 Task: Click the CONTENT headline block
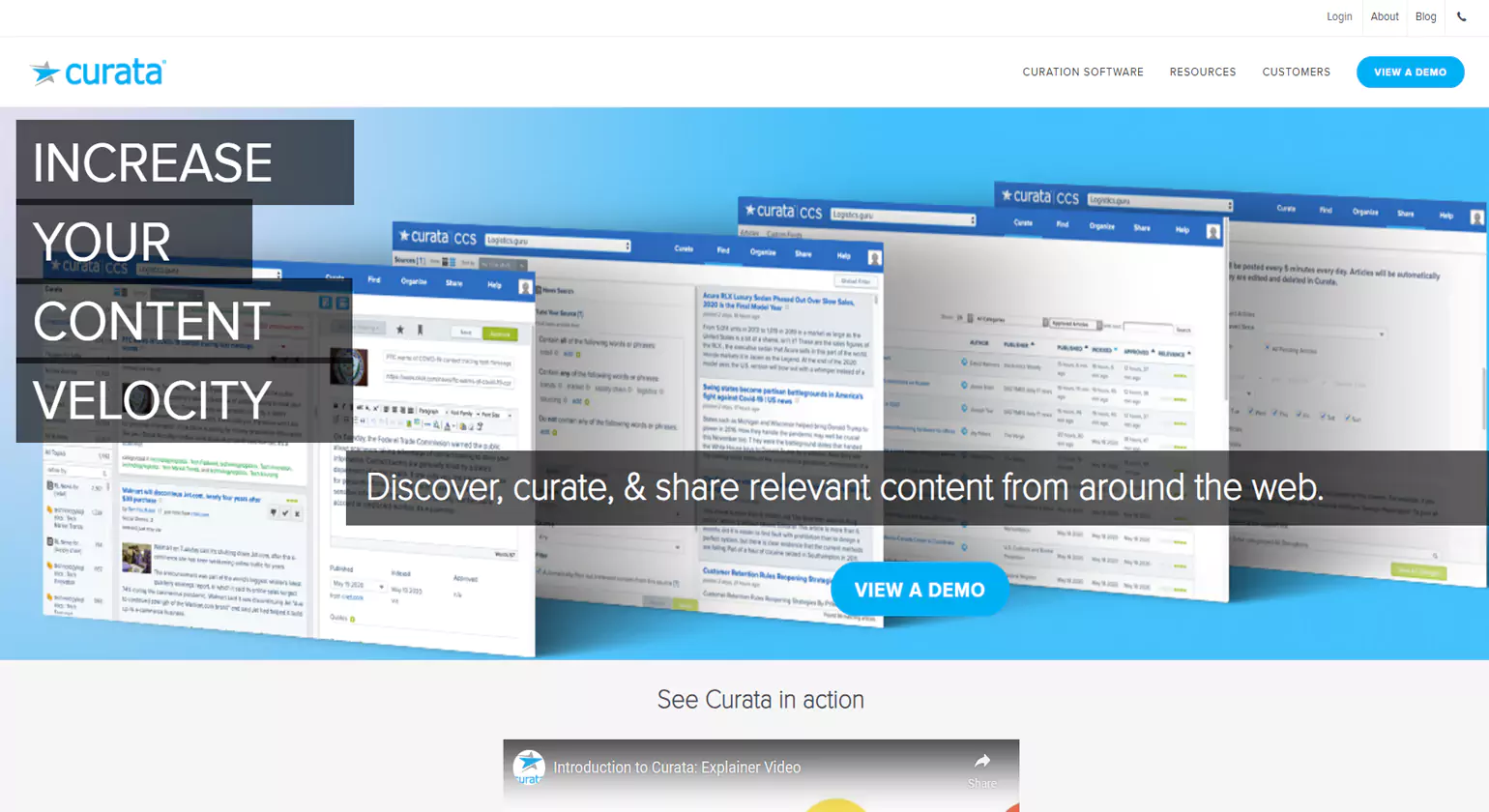pos(152,321)
